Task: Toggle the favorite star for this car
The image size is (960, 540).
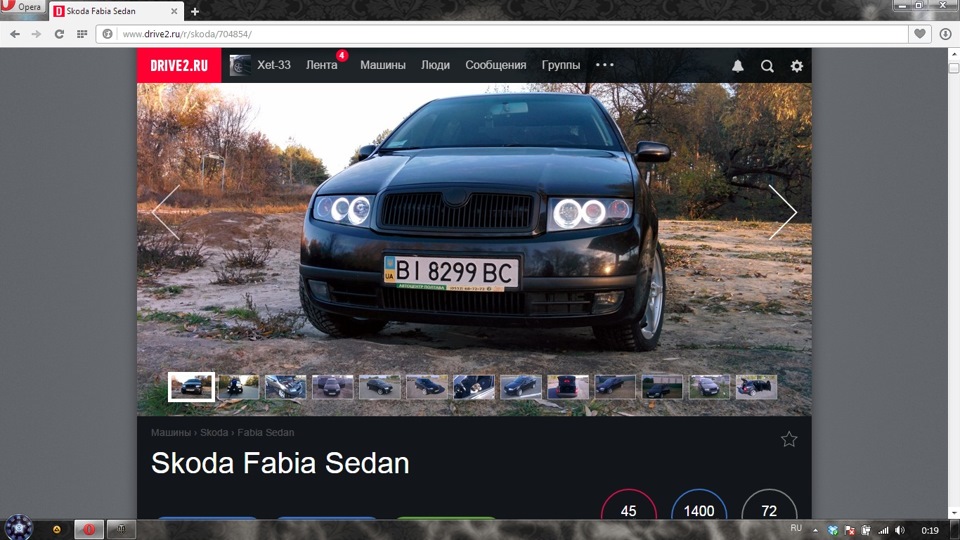Action: pyautogui.click(x=789, y=439)
